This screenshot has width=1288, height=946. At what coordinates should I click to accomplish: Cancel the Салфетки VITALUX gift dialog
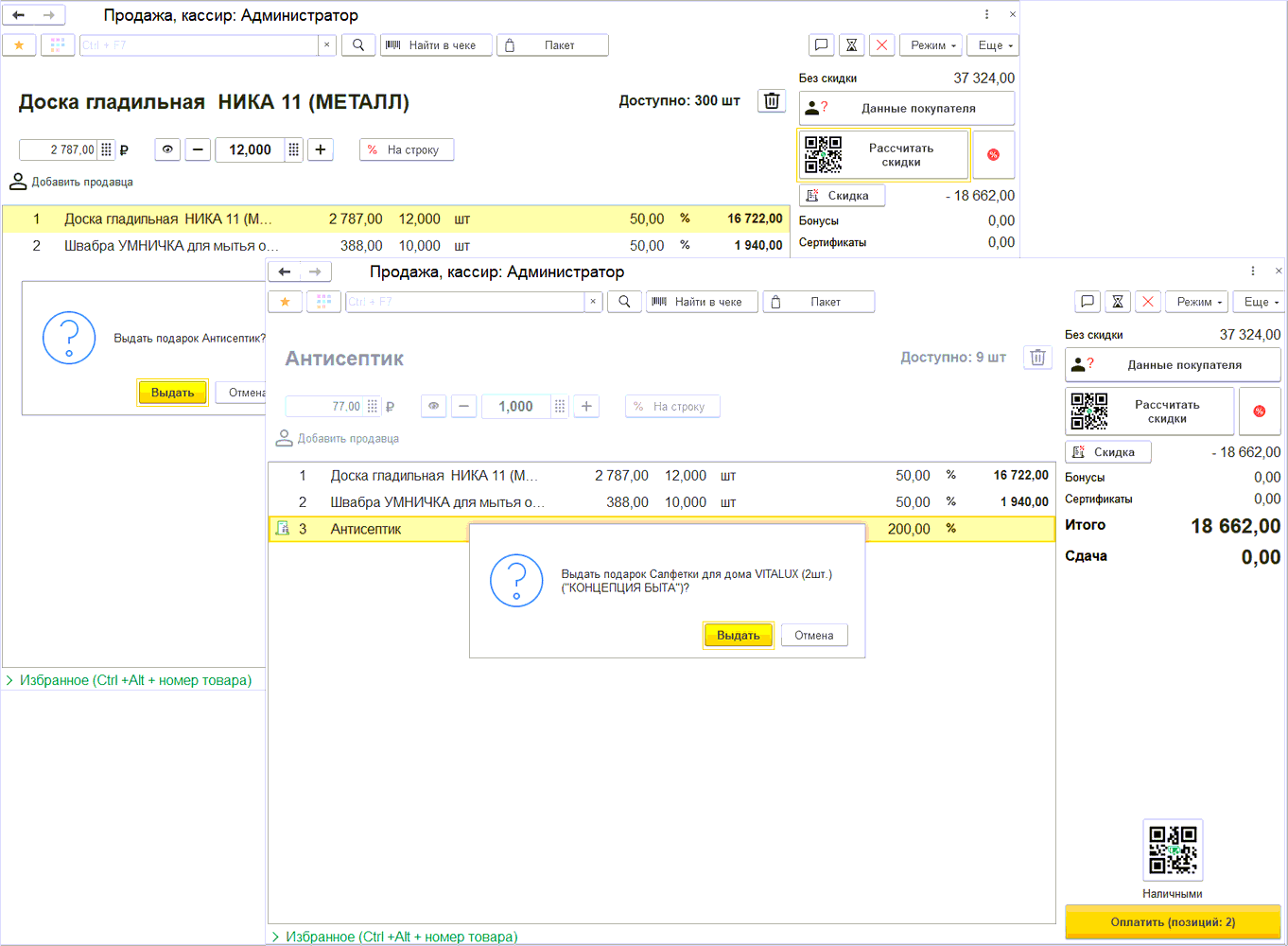point(814,636)
